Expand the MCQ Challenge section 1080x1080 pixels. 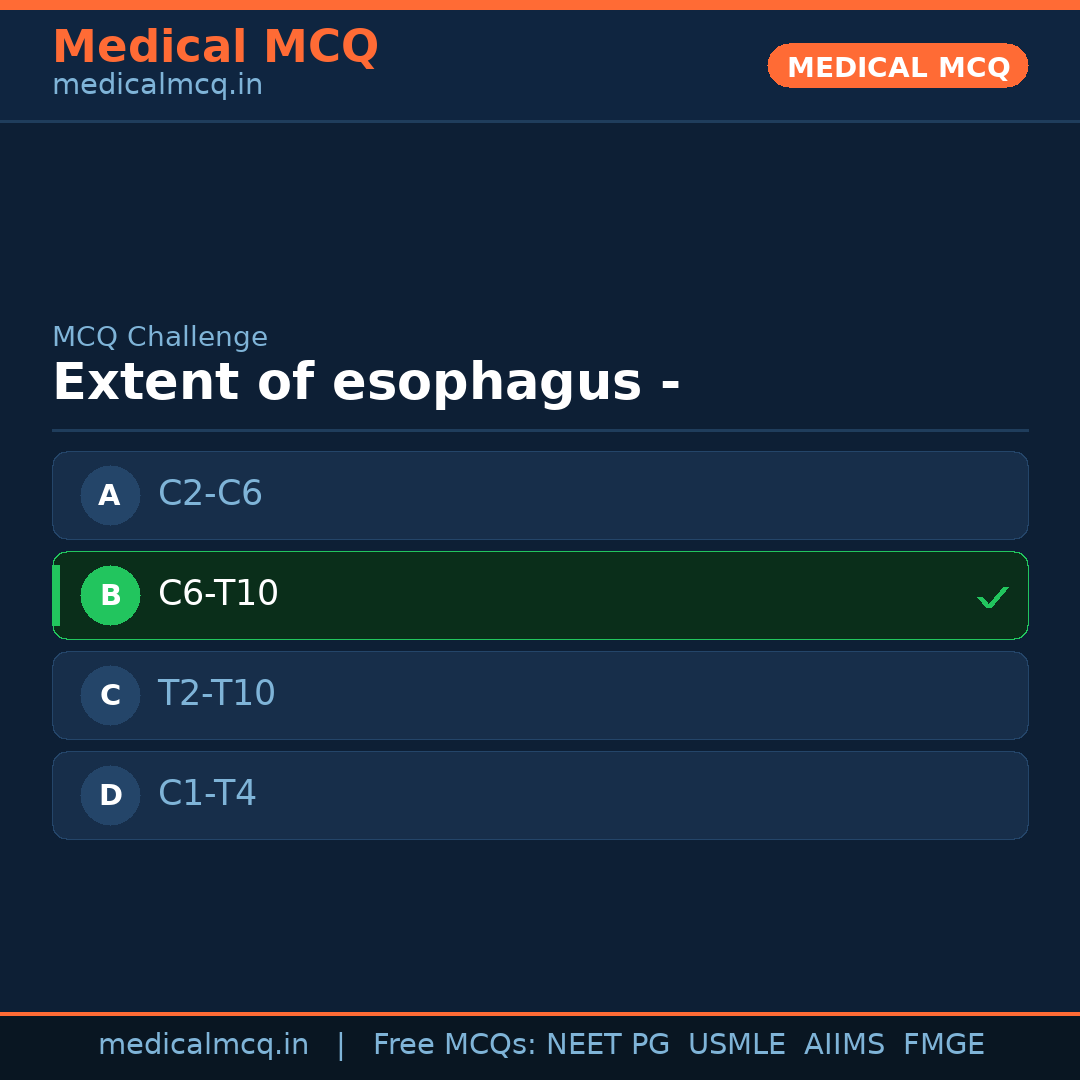pyautogui.click(x=160, y=337)
